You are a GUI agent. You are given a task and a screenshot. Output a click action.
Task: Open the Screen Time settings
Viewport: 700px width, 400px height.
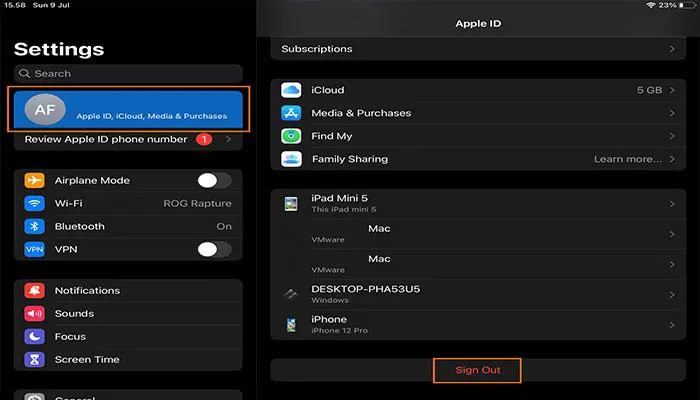[x=128, y=359]
